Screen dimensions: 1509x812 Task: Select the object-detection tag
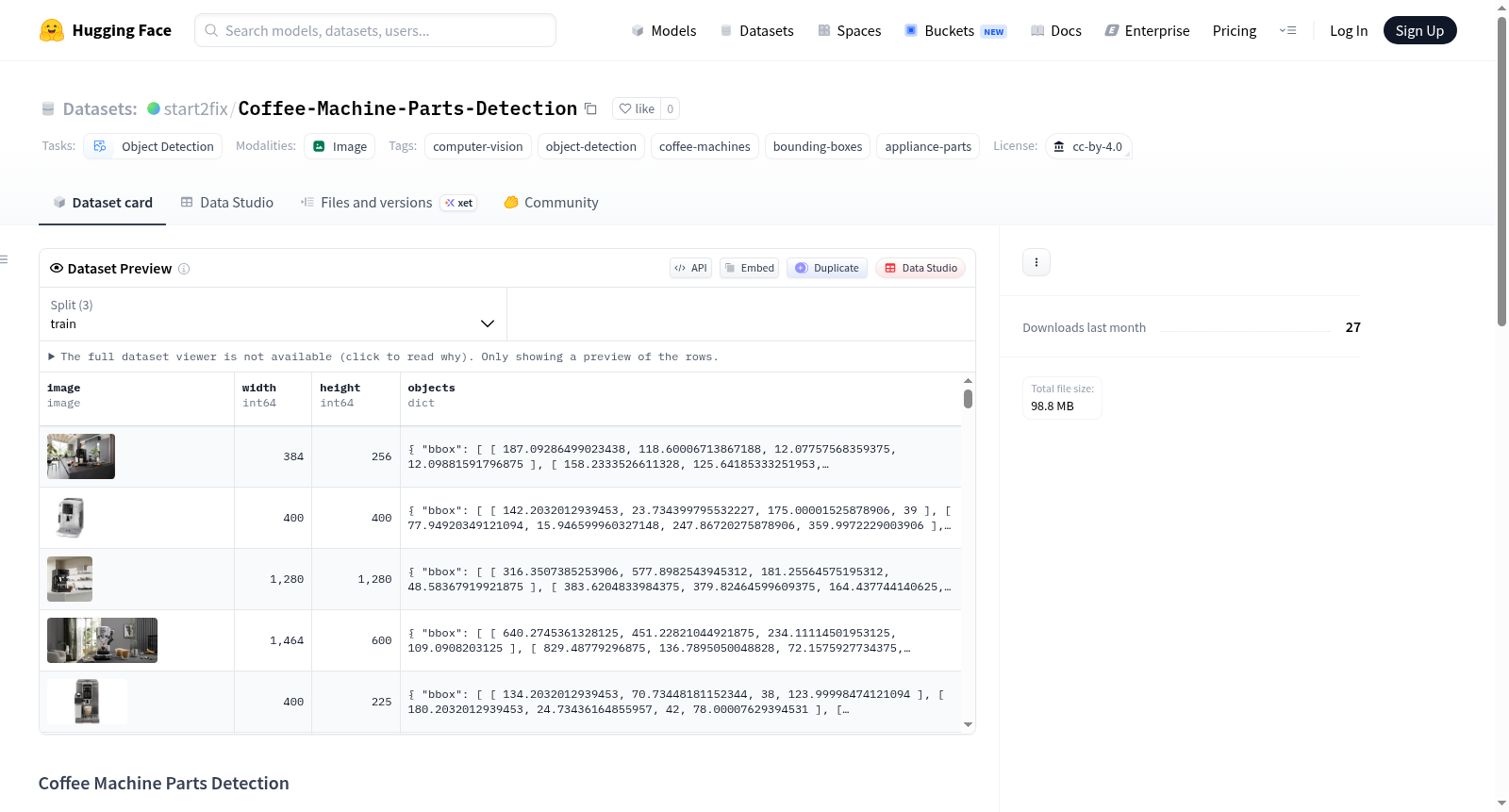click(x=591, y=146)
